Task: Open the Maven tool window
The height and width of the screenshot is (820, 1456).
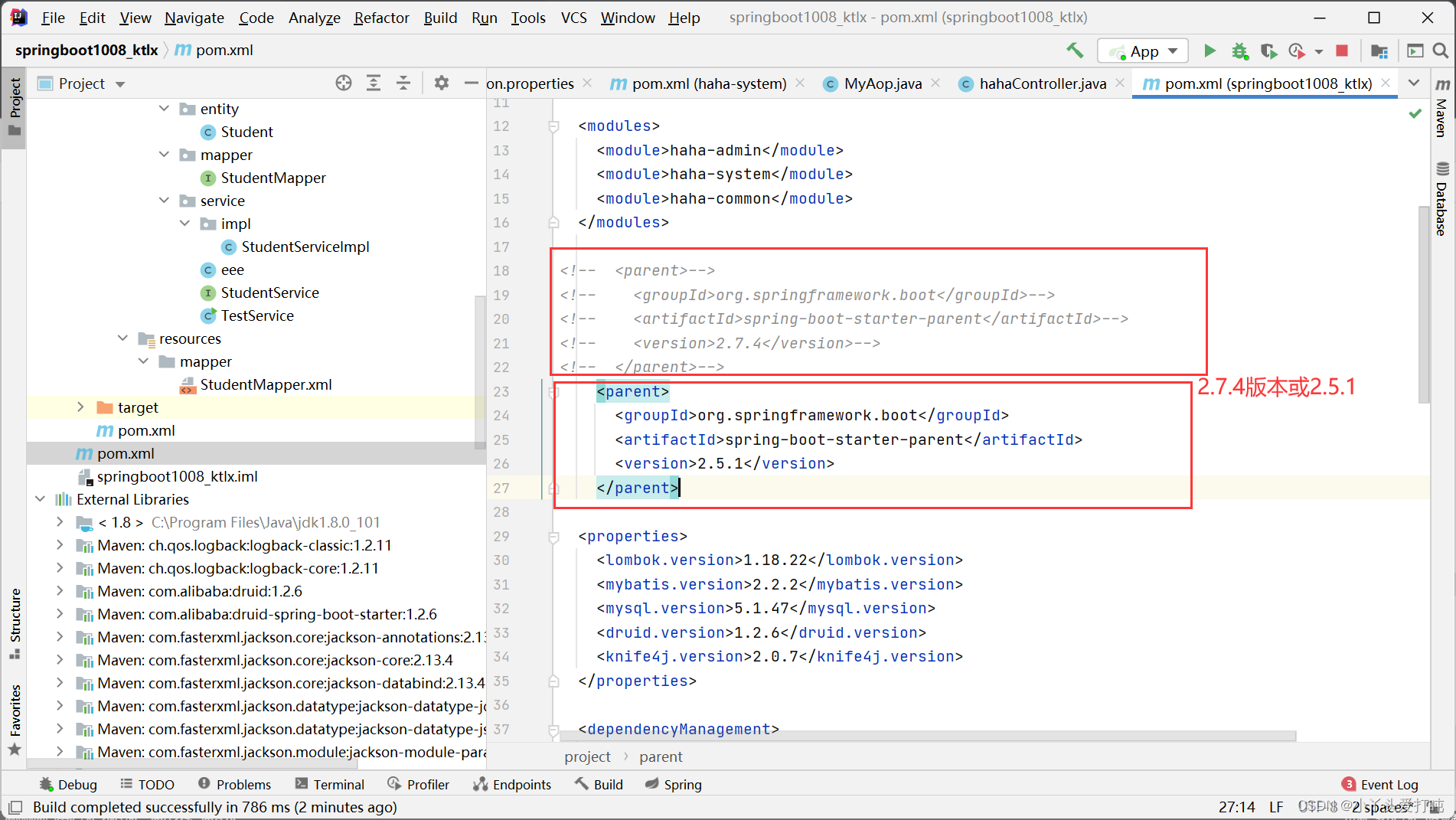Action: tap(1442, 107)
